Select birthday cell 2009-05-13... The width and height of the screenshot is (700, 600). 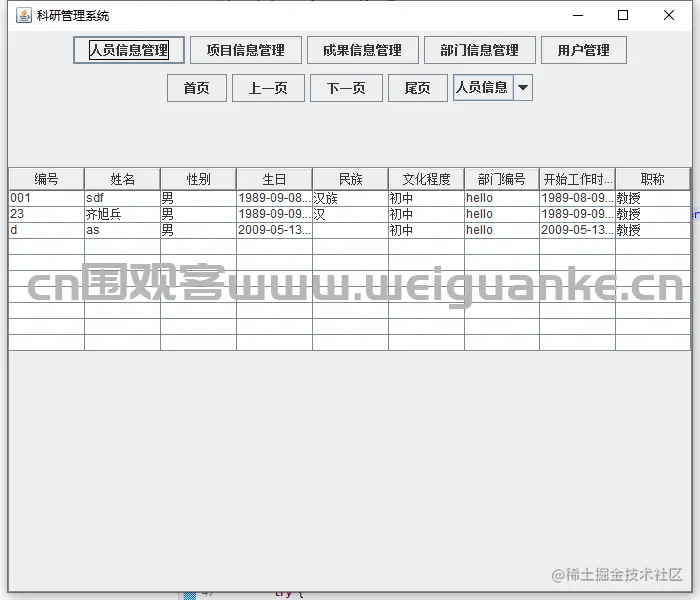point(274,230)
